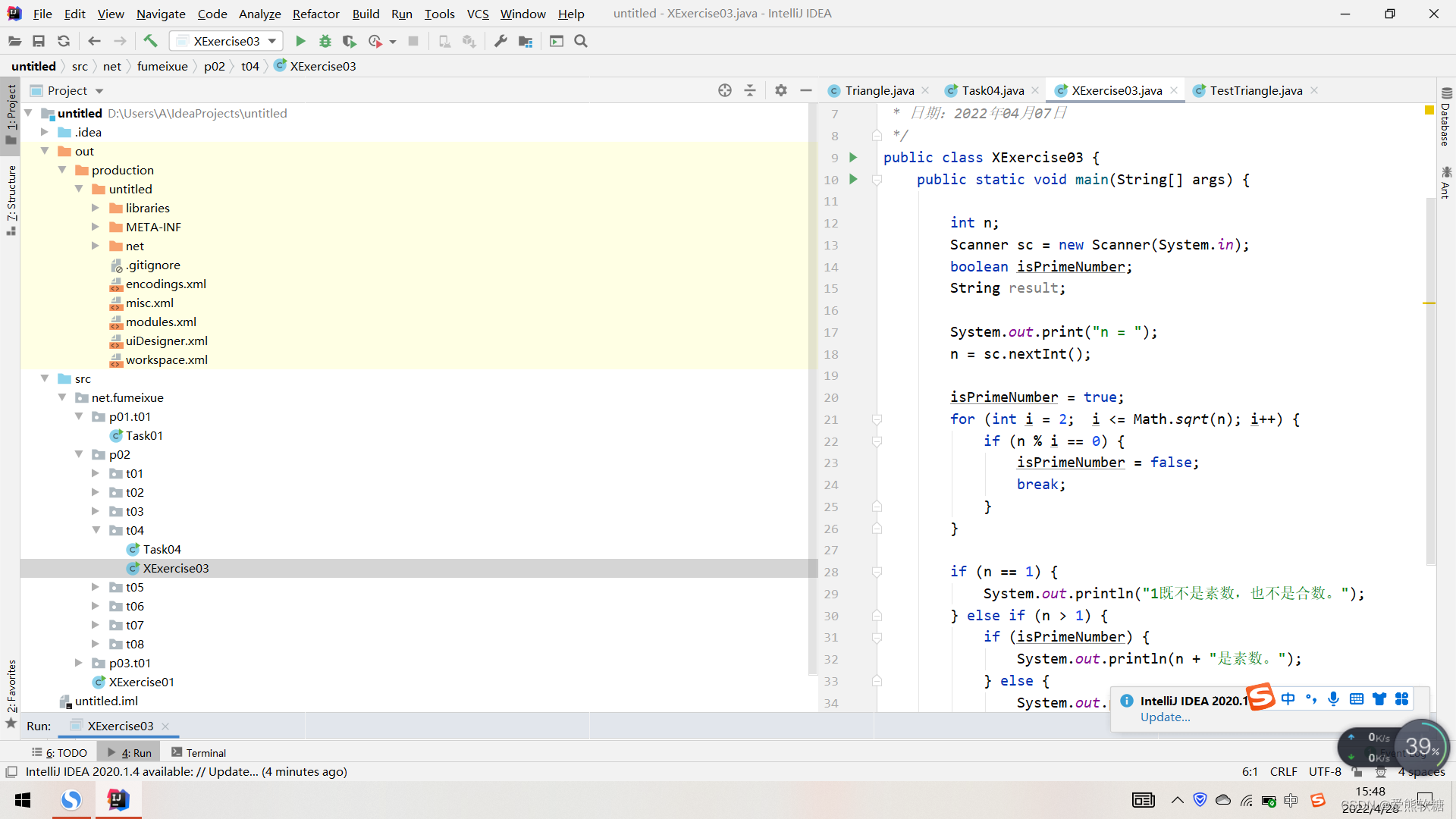Click CRLF line separator in status bar

point(1283,771)
